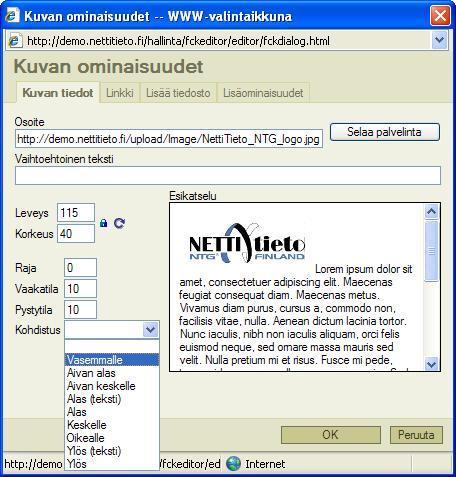The image size is (456, 477).
Task: Select the plain Ylös alignment option
Action: coord(112,464)
